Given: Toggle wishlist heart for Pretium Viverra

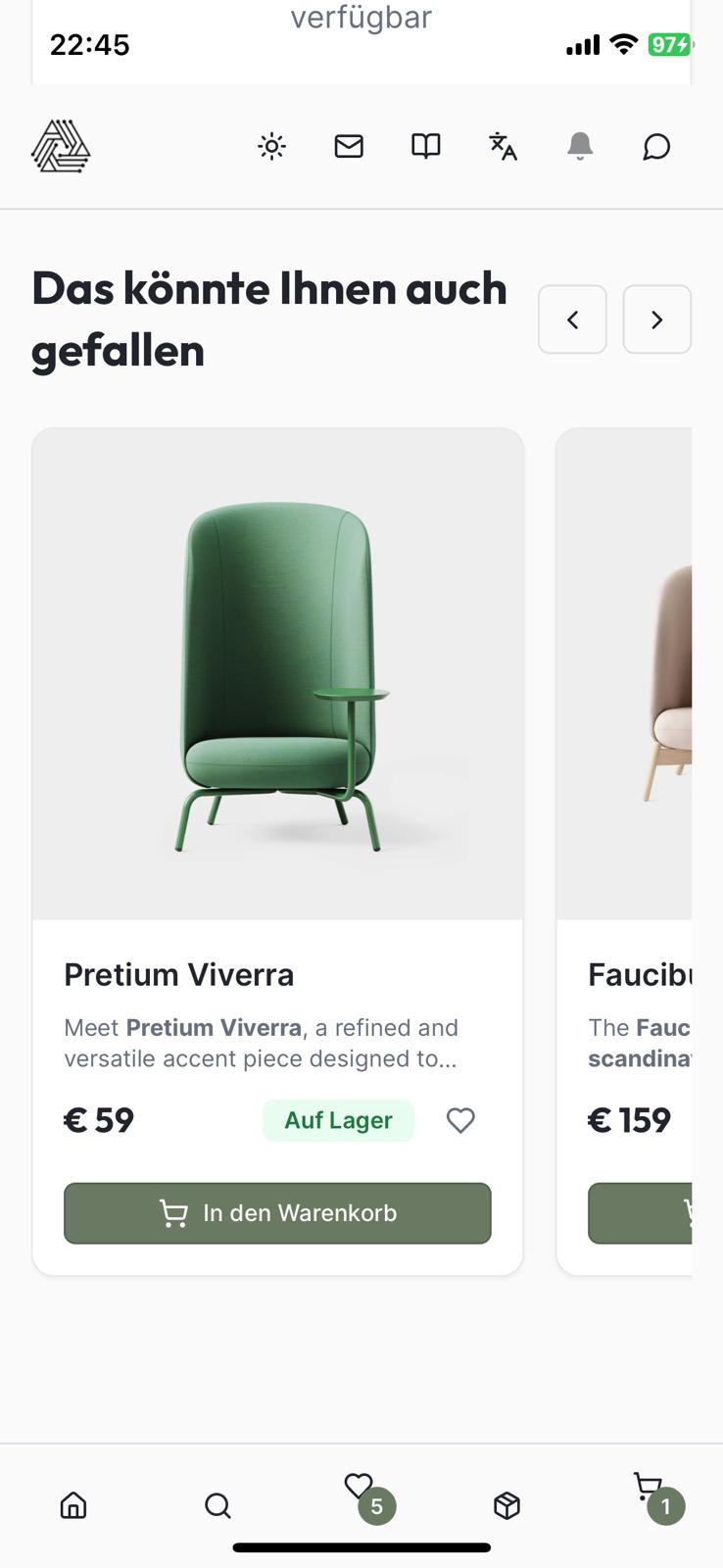Looking at the screenshot, I should [460, 1120].
